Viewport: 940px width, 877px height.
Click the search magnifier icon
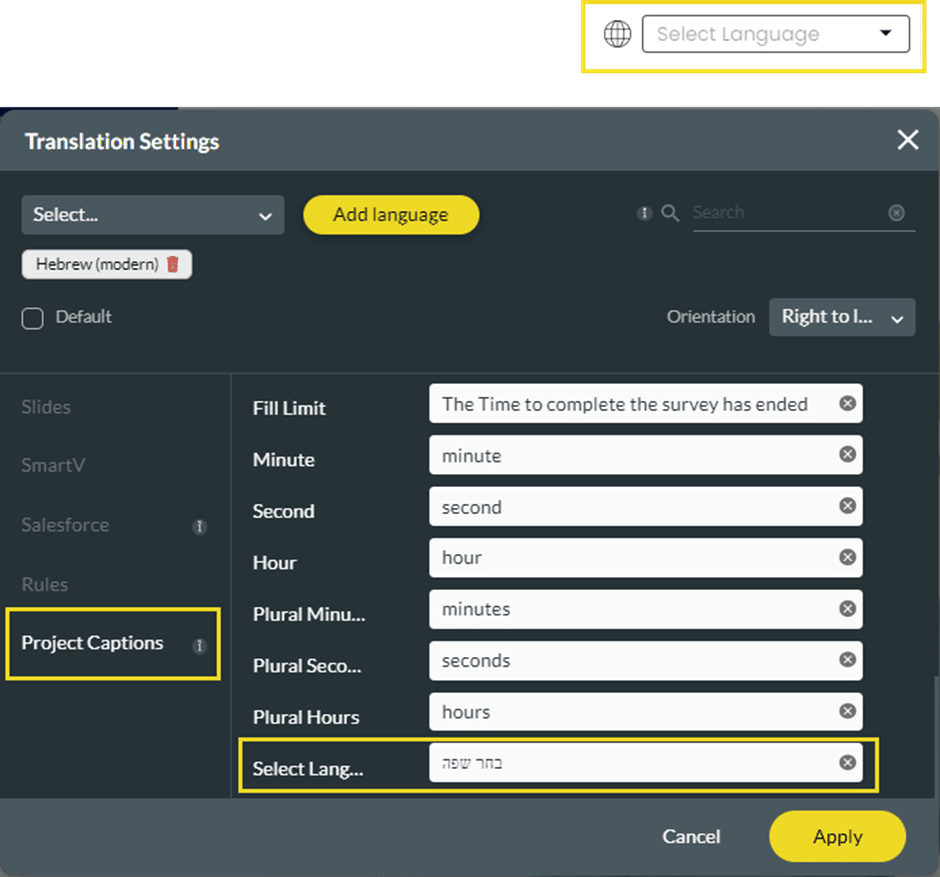(x=671, y=213)
